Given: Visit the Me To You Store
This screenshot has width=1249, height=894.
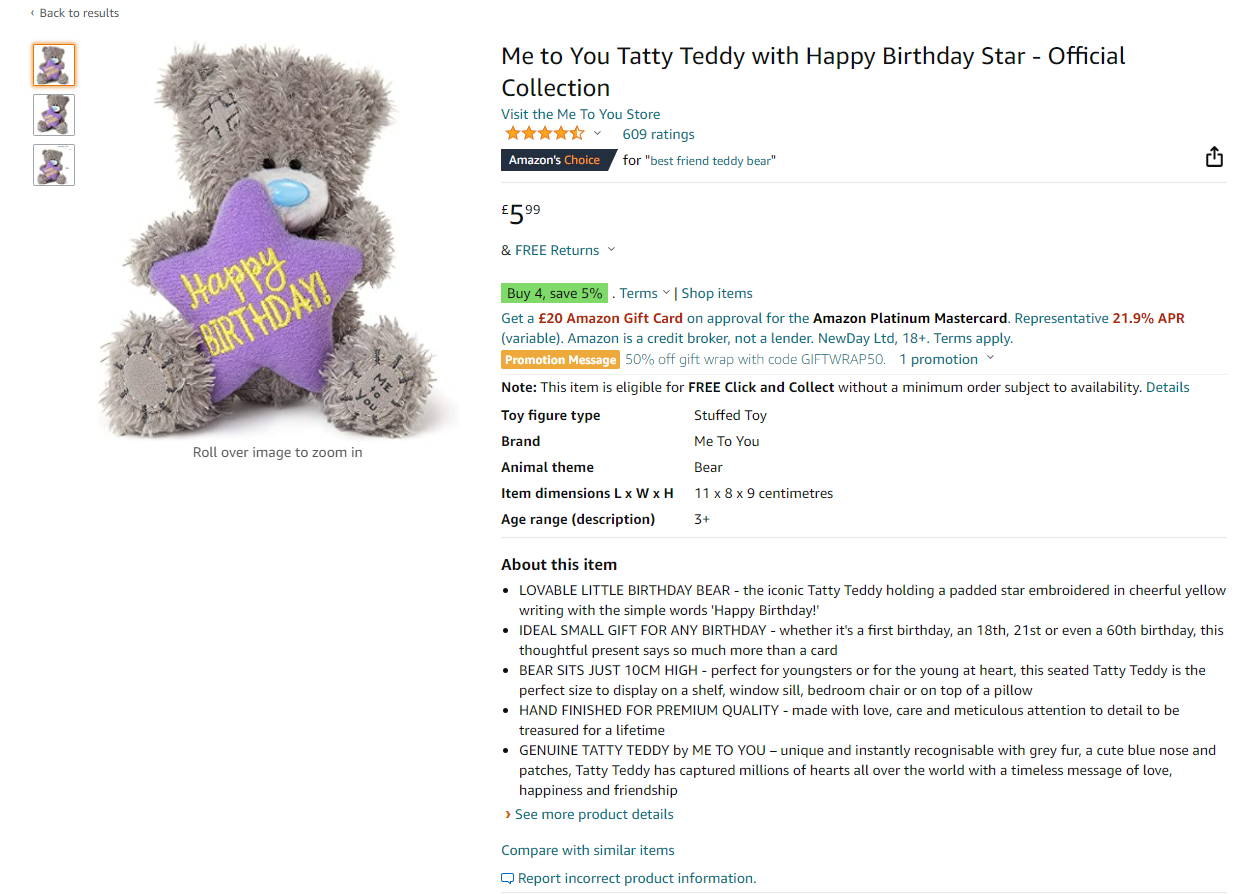Looking at the screenshot, I should pos(580,114).
